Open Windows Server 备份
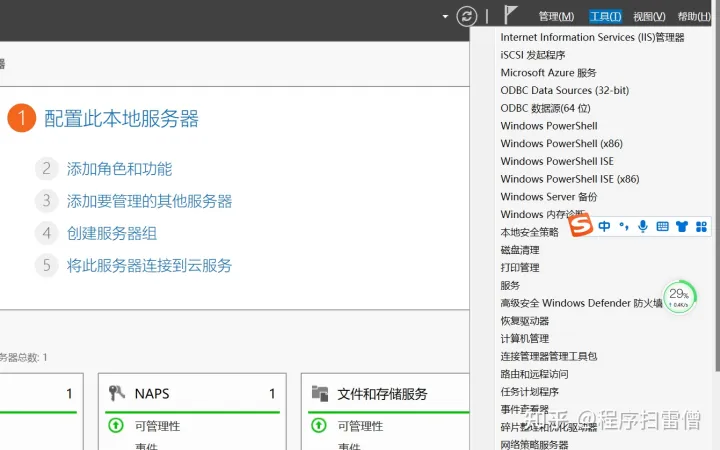The image size is (720, 450). click(549, 197)
